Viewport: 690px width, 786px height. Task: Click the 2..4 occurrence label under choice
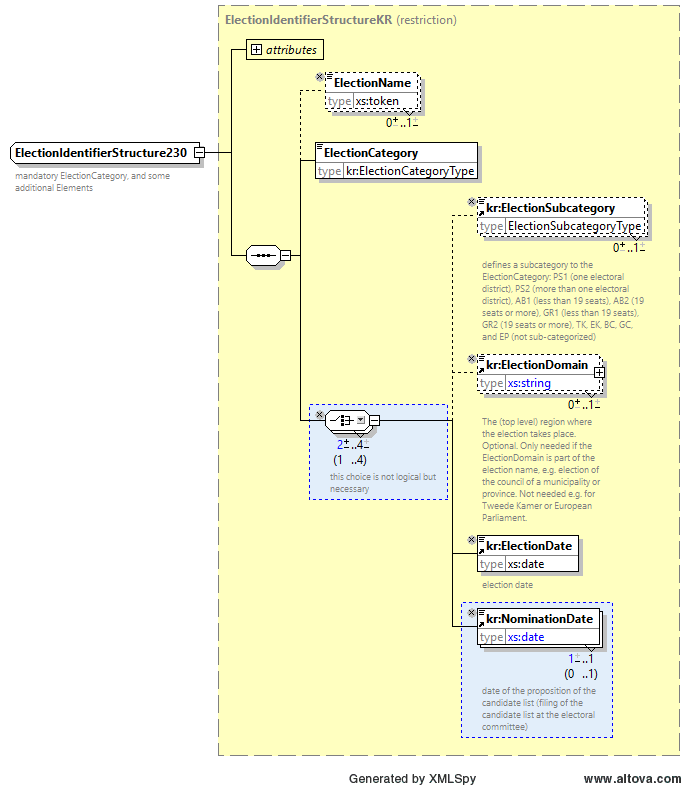(x=353, y=445)
